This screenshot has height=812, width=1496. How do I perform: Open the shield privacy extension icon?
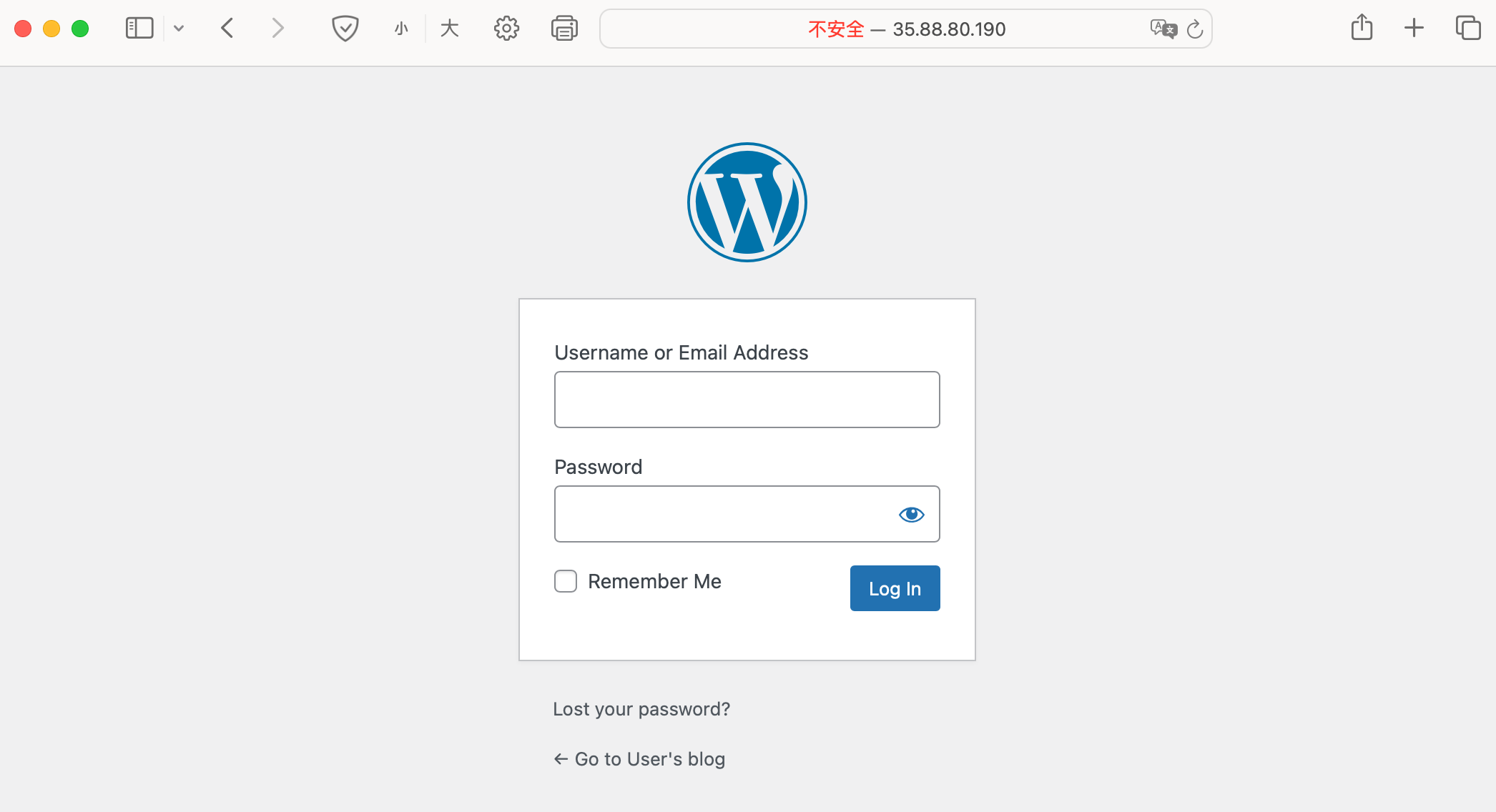345,29
